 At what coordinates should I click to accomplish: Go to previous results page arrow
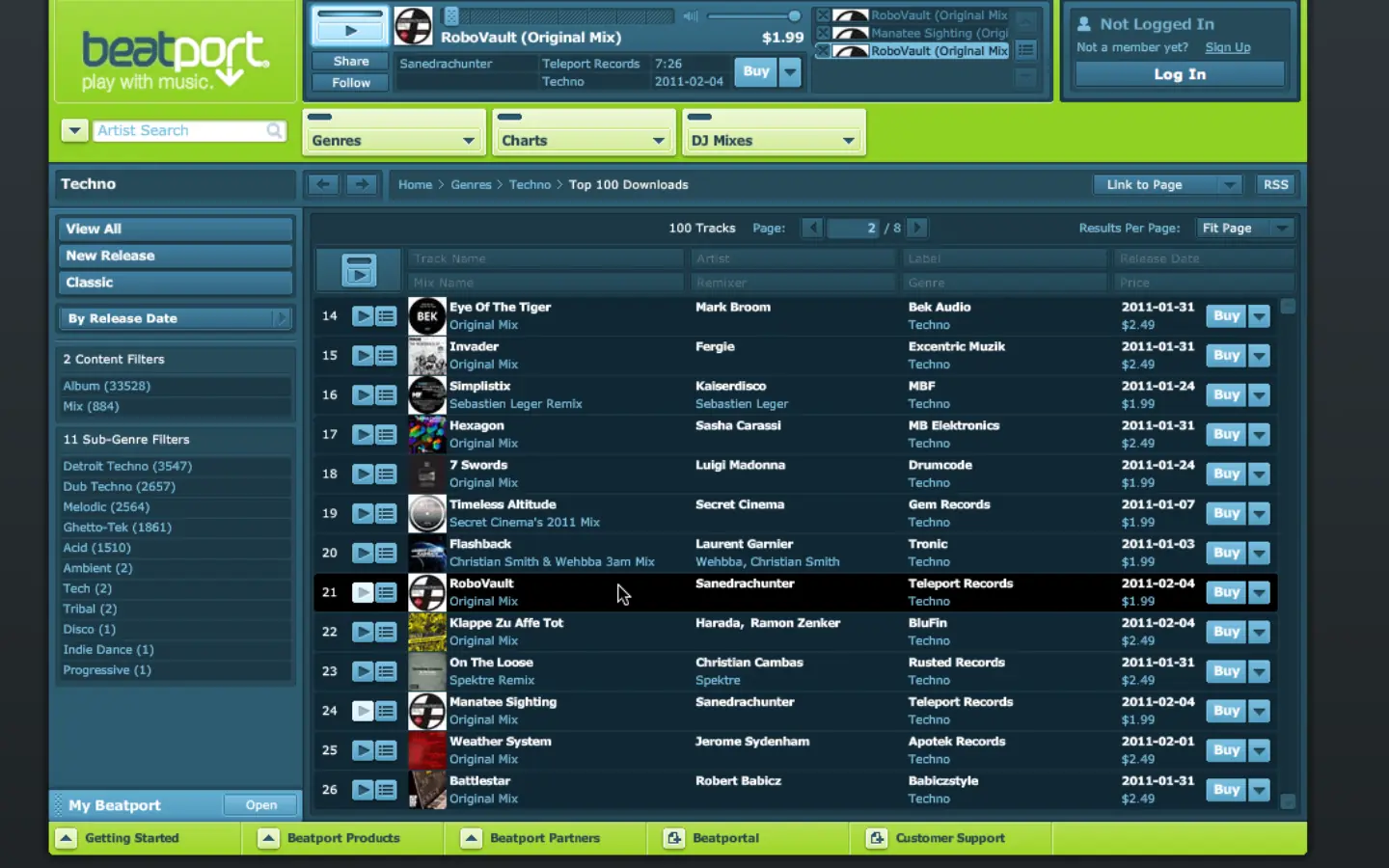click(812, 228)
